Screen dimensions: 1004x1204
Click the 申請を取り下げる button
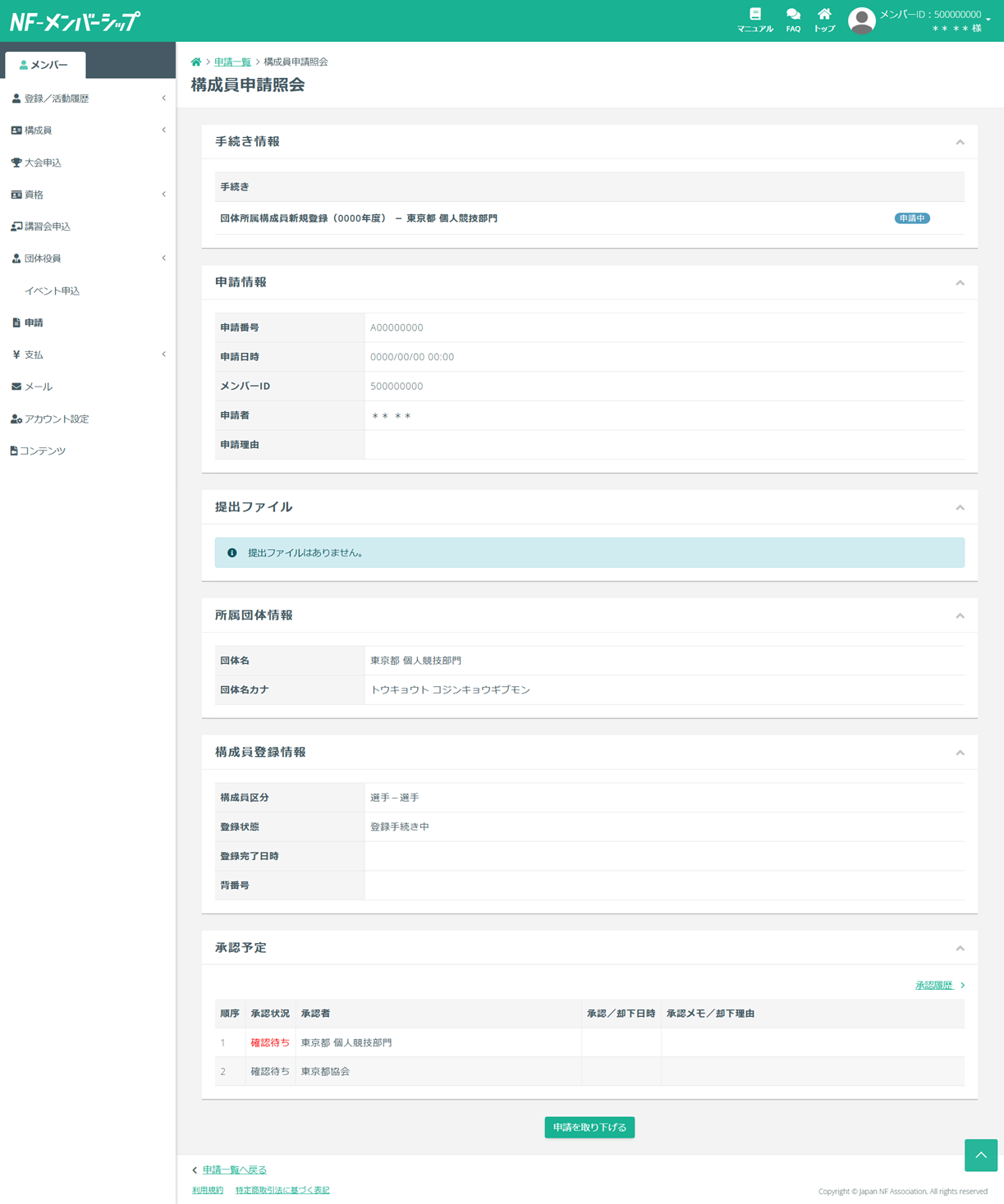click(x=589, y=1128)
